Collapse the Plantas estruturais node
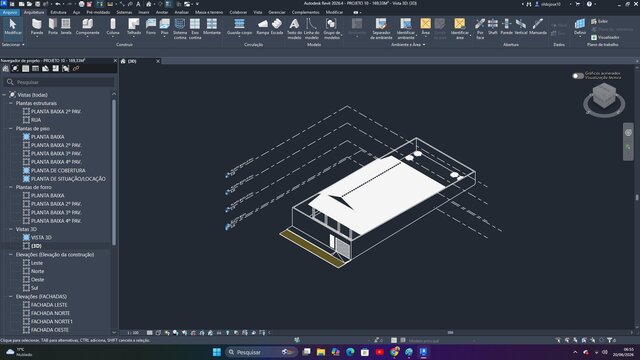Viewport: 640px width, 360px height. point(11,103)
